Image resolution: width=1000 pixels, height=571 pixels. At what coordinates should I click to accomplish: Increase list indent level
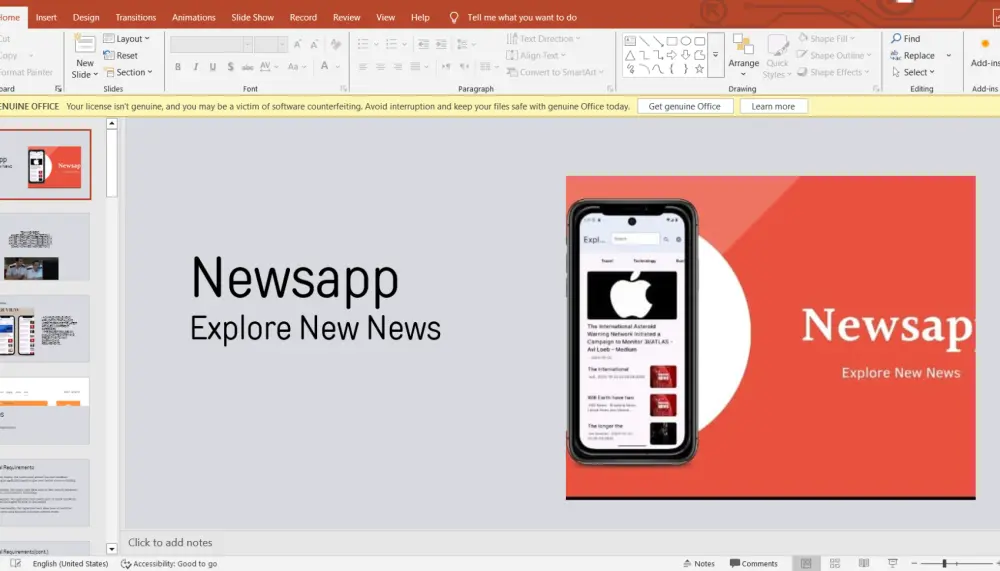click(441, 44)
